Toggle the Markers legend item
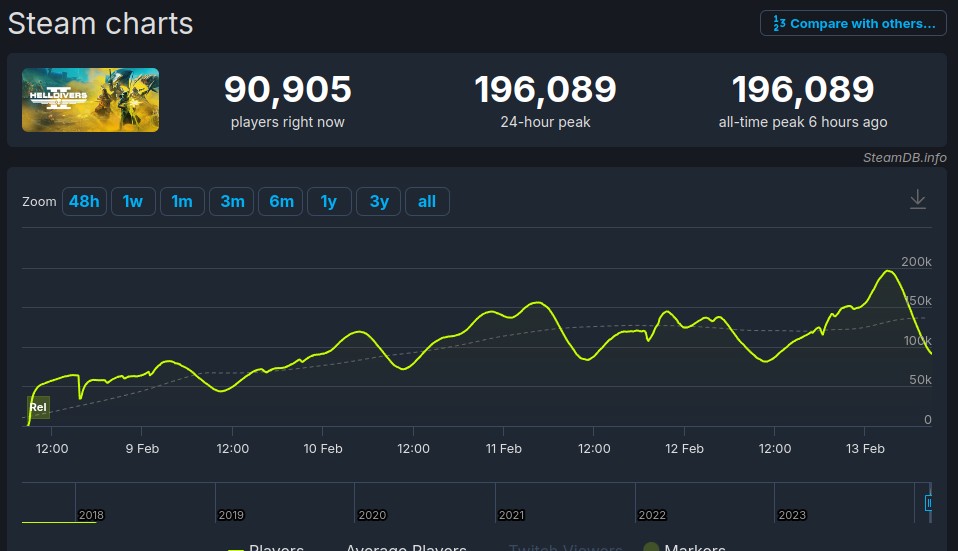The image size is (958, 551). (685, 547)
